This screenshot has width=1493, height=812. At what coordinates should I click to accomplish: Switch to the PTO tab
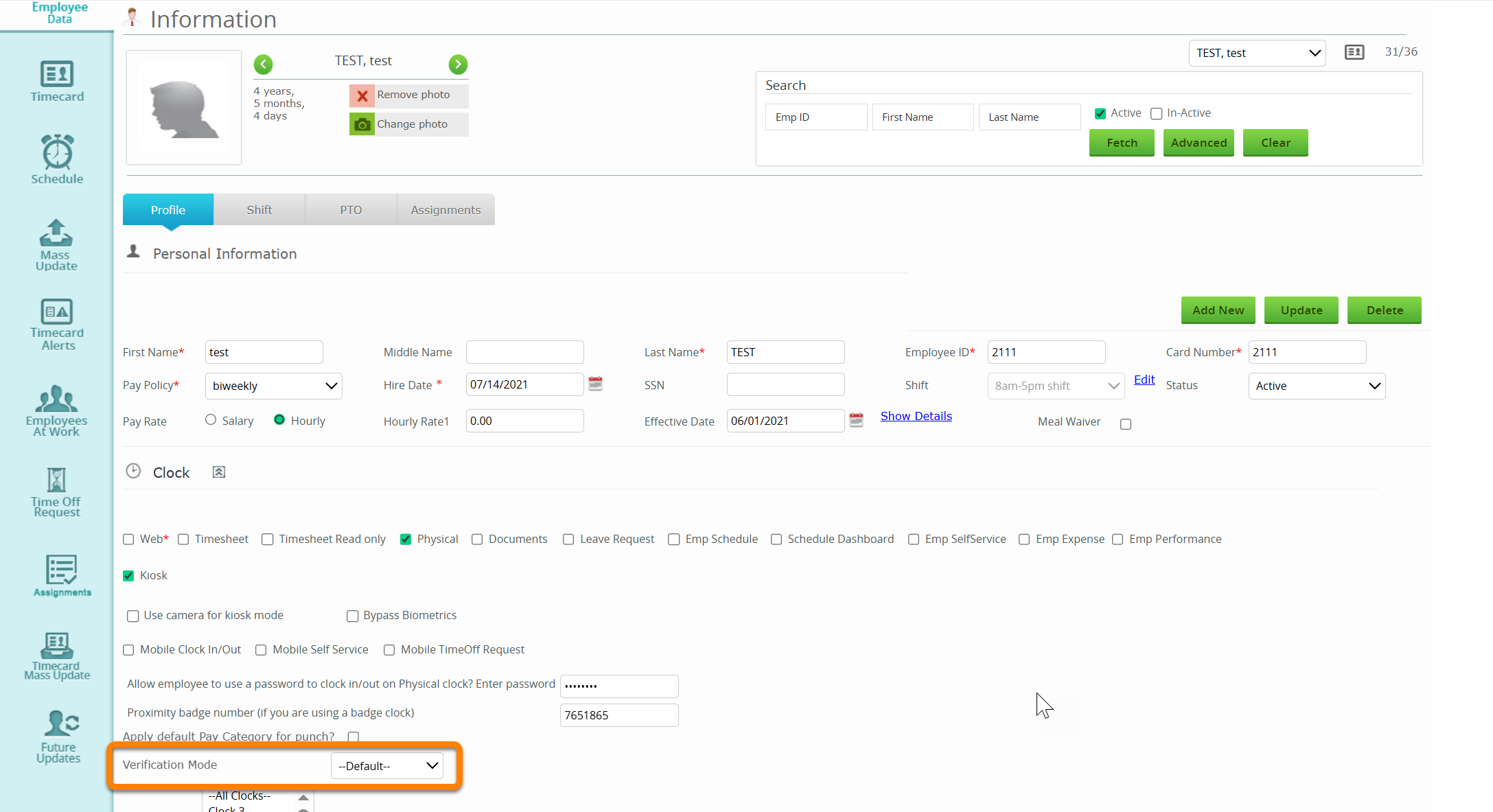click(351, 210)
